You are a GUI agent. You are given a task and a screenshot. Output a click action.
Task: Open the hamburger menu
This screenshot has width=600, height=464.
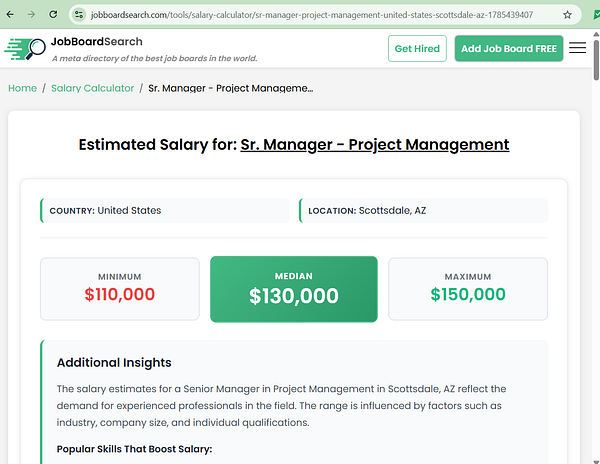click(x=577, y=48)
